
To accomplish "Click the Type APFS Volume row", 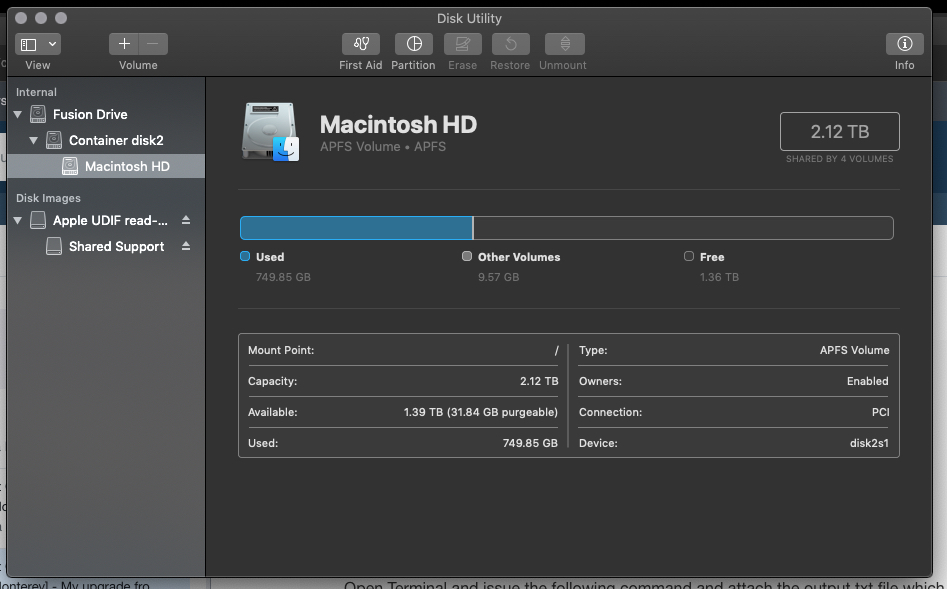I will tap(734, 350).
